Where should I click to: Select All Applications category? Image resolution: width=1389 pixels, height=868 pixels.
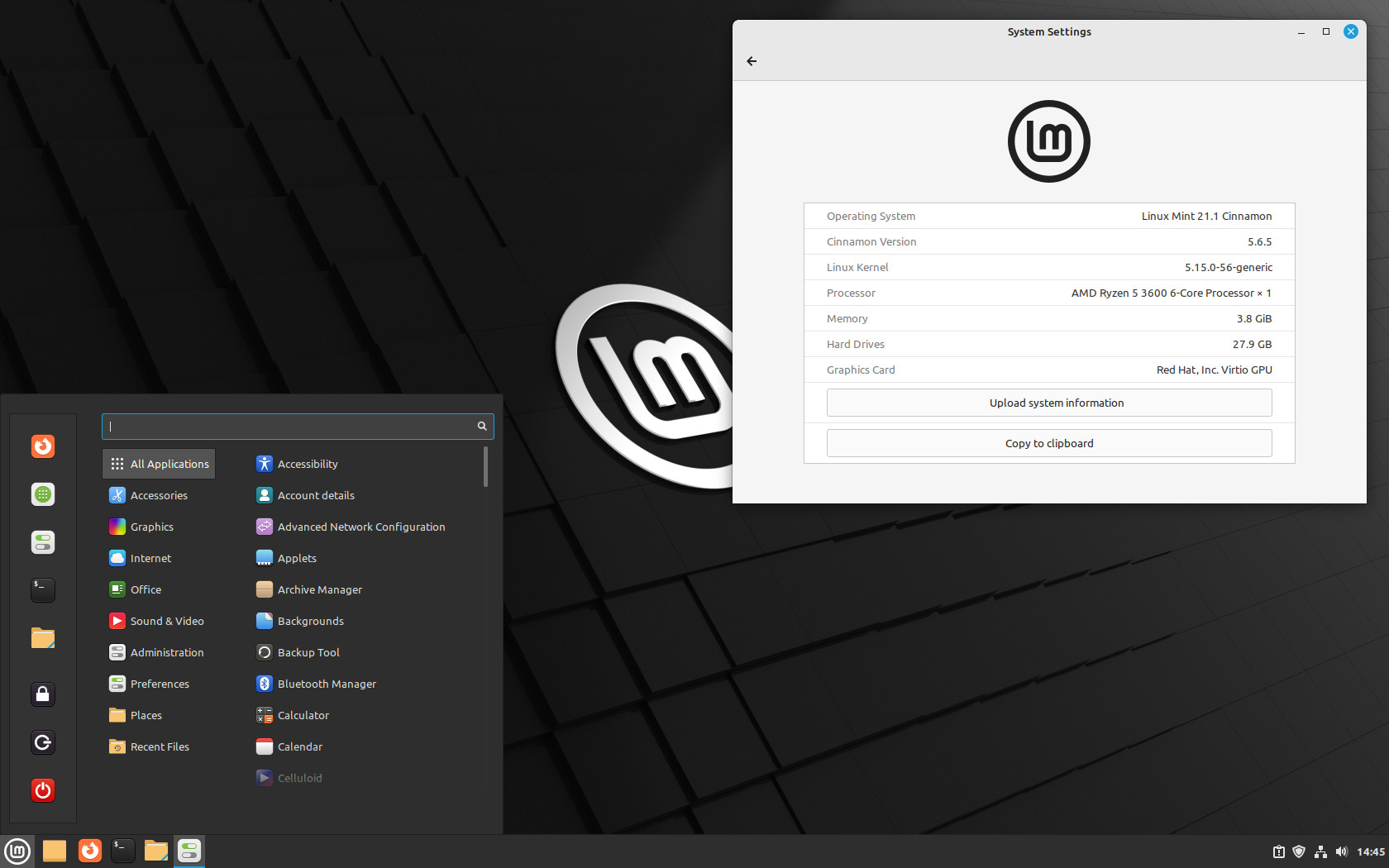[x=159, y=464]
